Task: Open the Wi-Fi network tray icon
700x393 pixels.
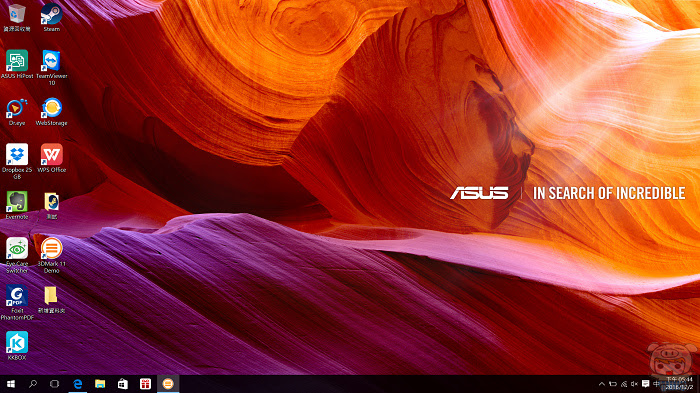Action: [624, 384]
